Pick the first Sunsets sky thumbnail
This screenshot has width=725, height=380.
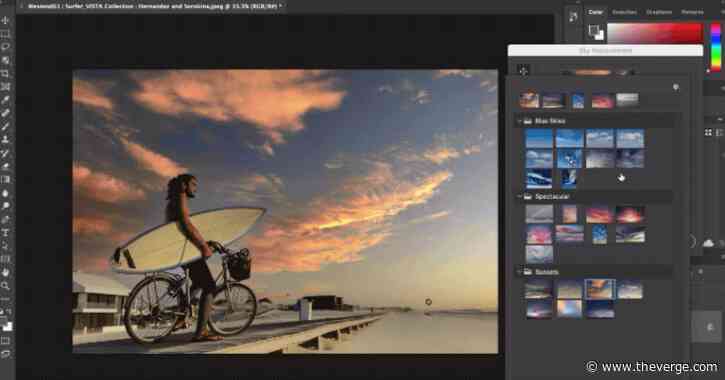[539, 290]
